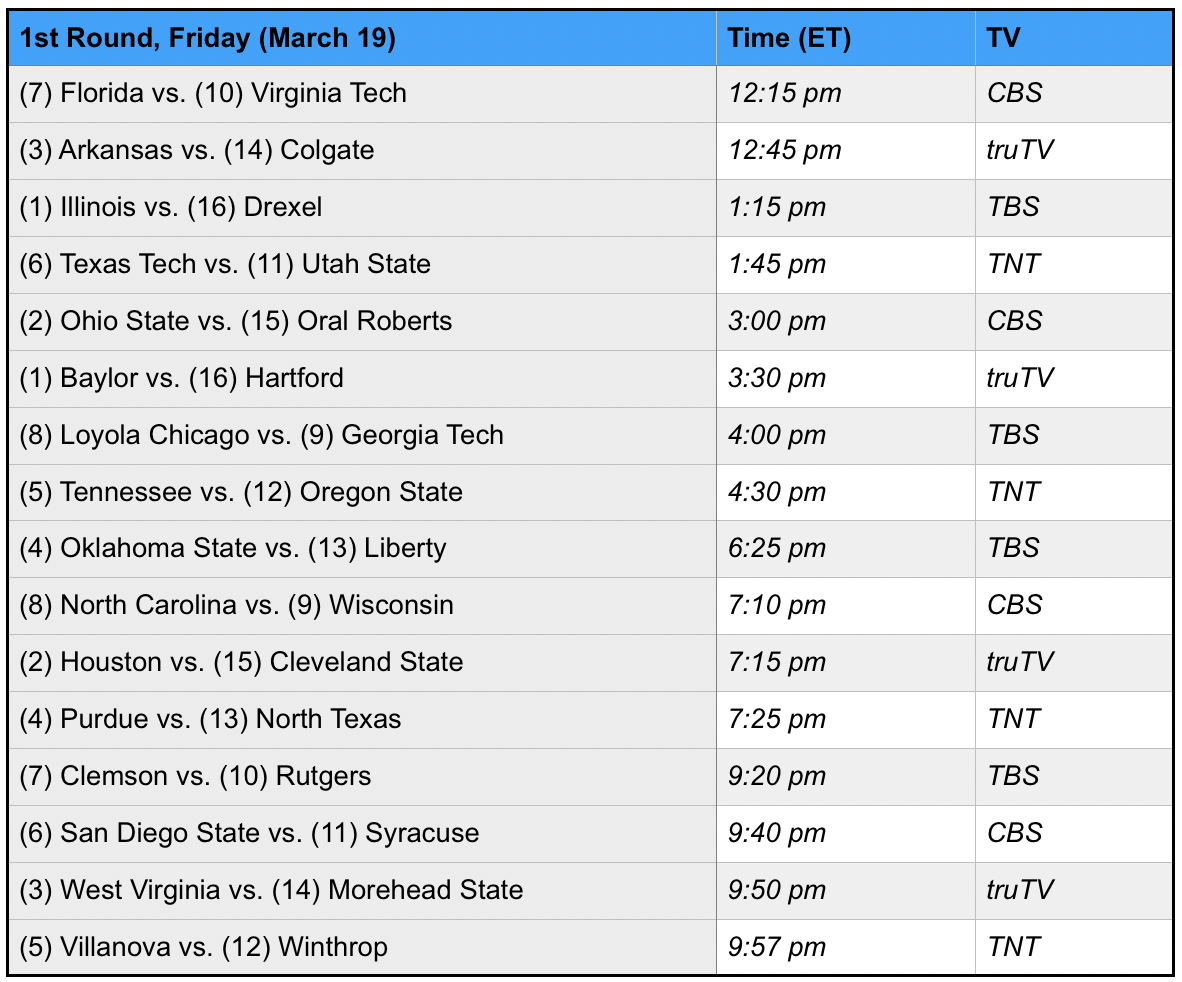Click the 9:20 pm time cell
Viewport: 1182px width, 982px height.
(x=778, y=776)
